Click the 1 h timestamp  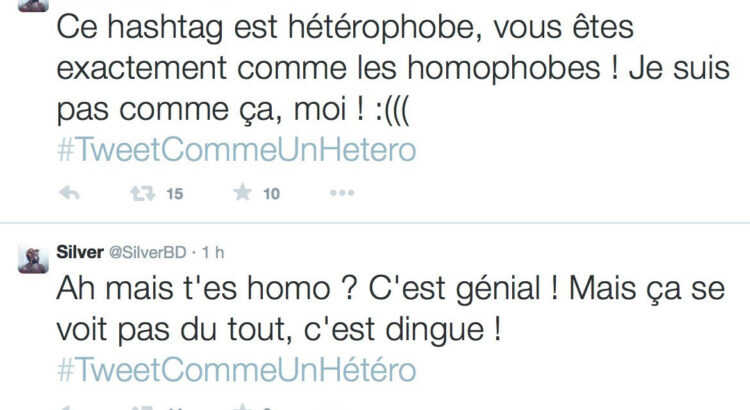coord(214,252)
